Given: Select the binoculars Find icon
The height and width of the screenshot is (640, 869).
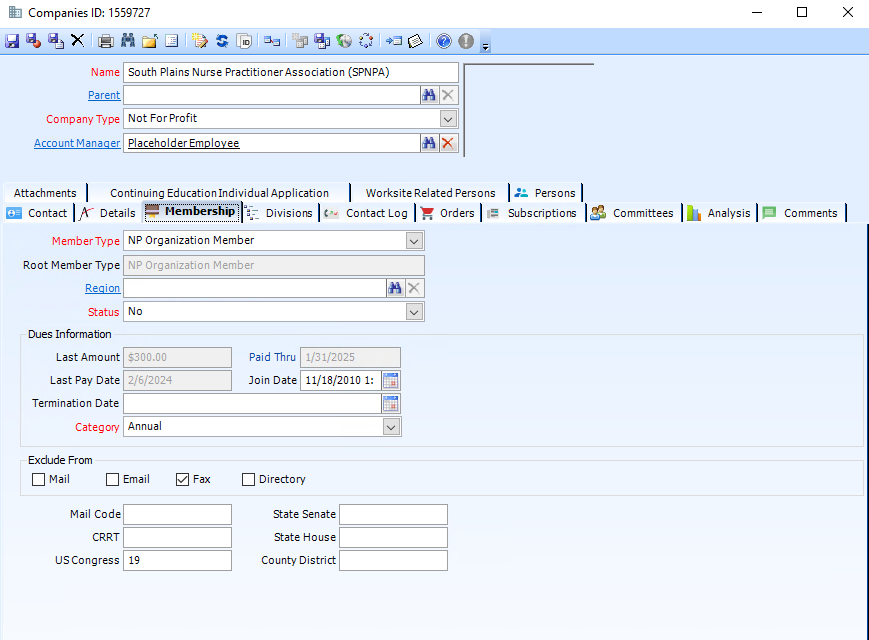Looking at the screenshot, I should coord(127,41).
